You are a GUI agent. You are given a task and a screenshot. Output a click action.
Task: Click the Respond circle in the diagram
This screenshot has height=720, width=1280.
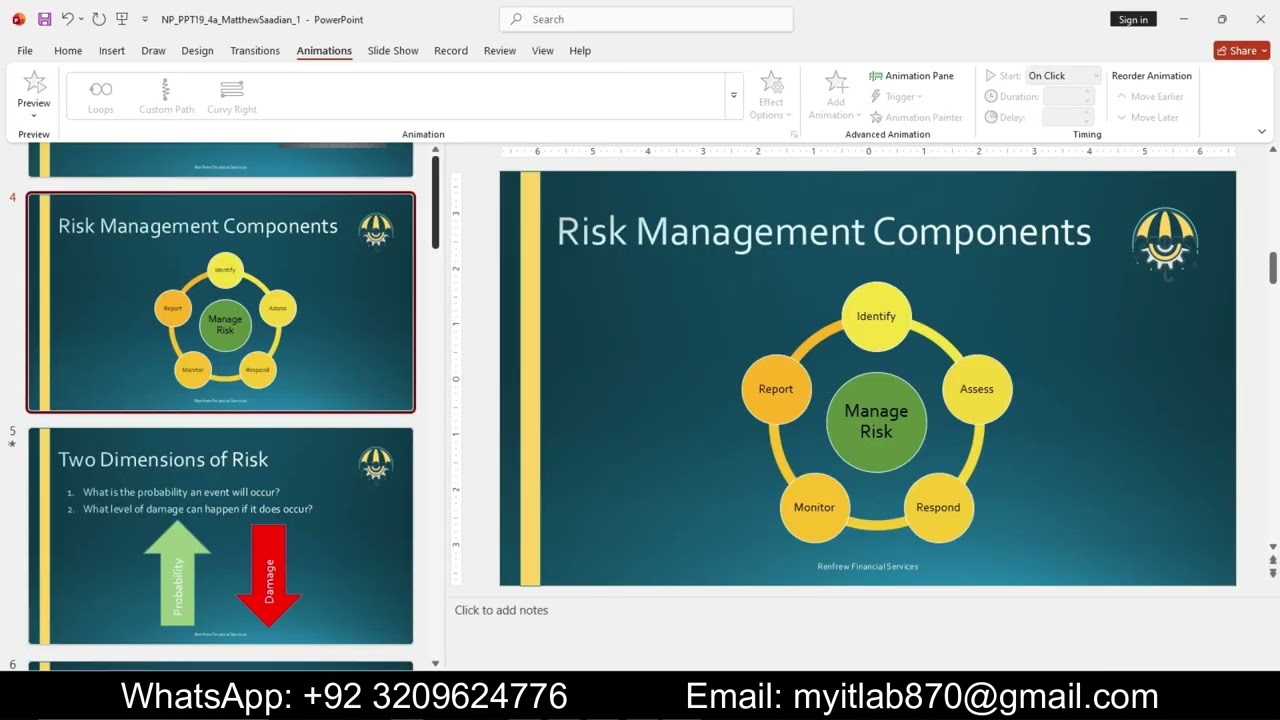coord(938,507)
